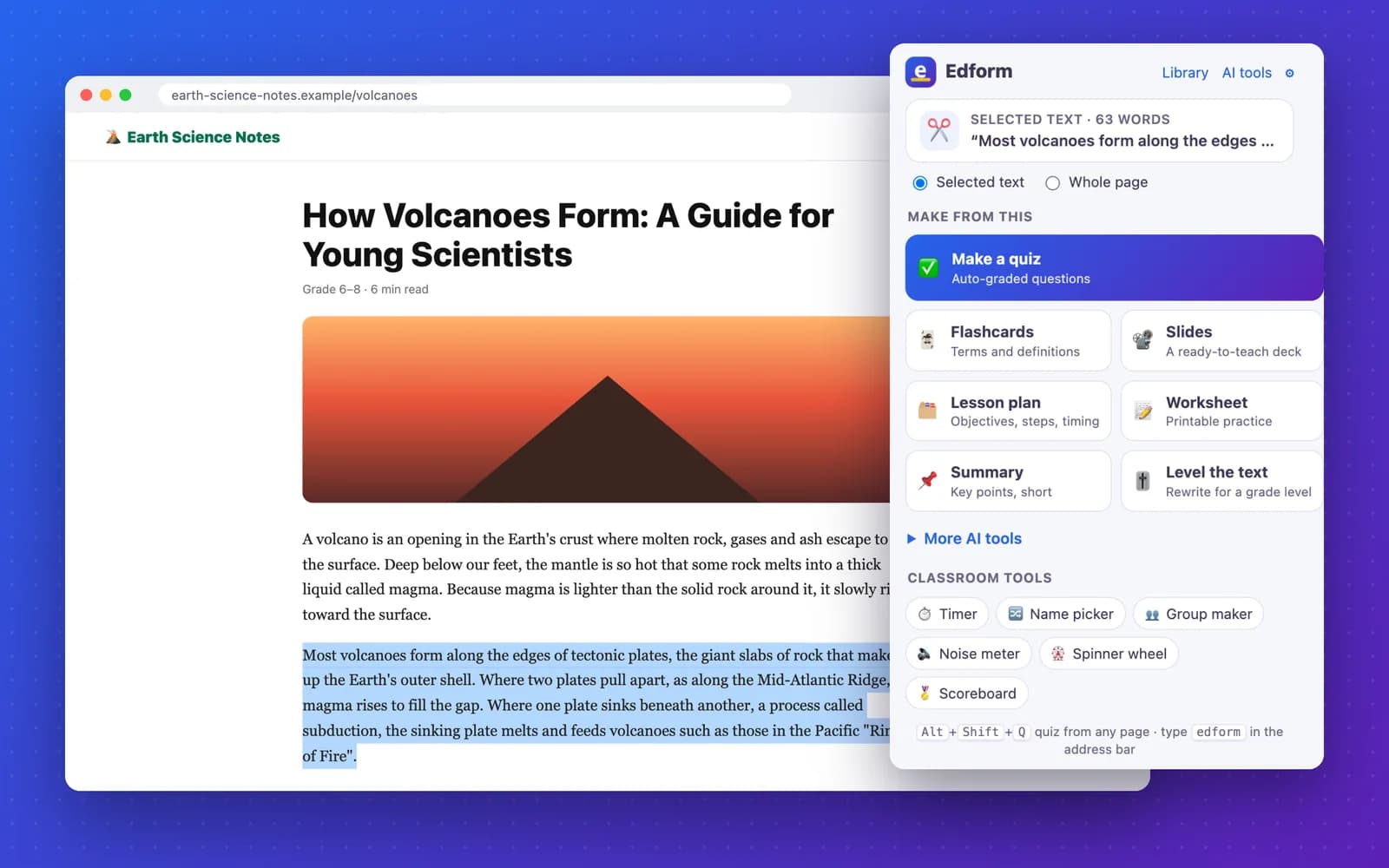This screenshot has width=1389, height=868.
Task: Click the Lesson plan icon
Action: pos(927,411)
